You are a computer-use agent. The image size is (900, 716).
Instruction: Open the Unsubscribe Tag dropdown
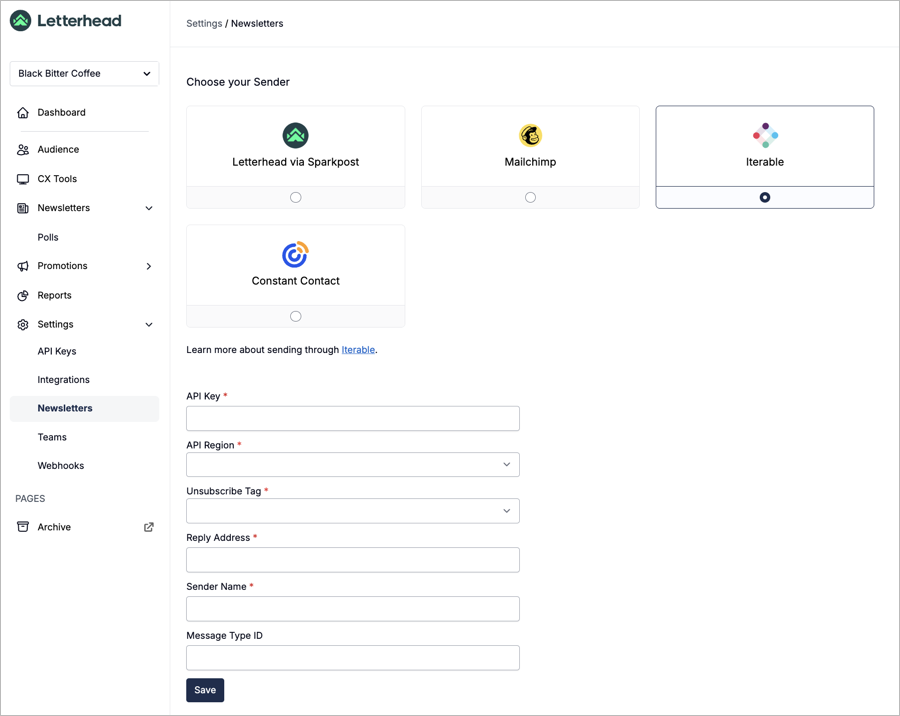[353, 511]
